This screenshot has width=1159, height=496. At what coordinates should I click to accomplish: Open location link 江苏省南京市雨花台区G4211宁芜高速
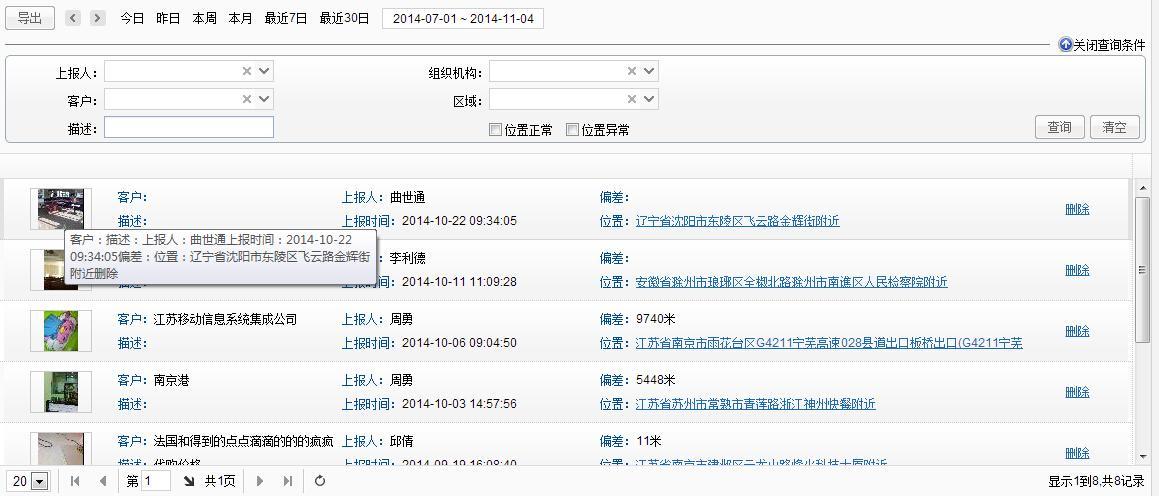829,343
